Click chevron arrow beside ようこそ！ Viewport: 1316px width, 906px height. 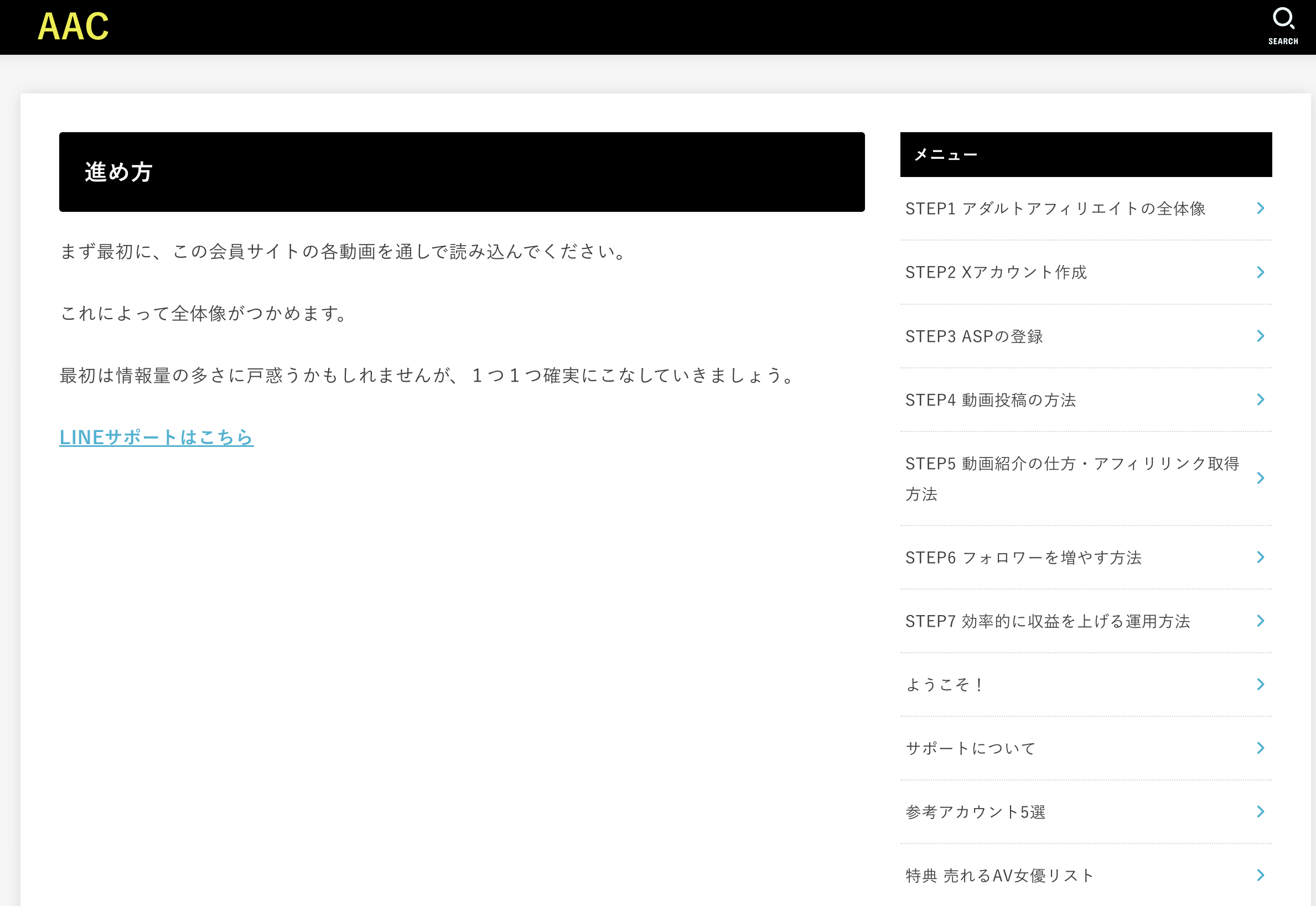click(x=1260, y=685)
